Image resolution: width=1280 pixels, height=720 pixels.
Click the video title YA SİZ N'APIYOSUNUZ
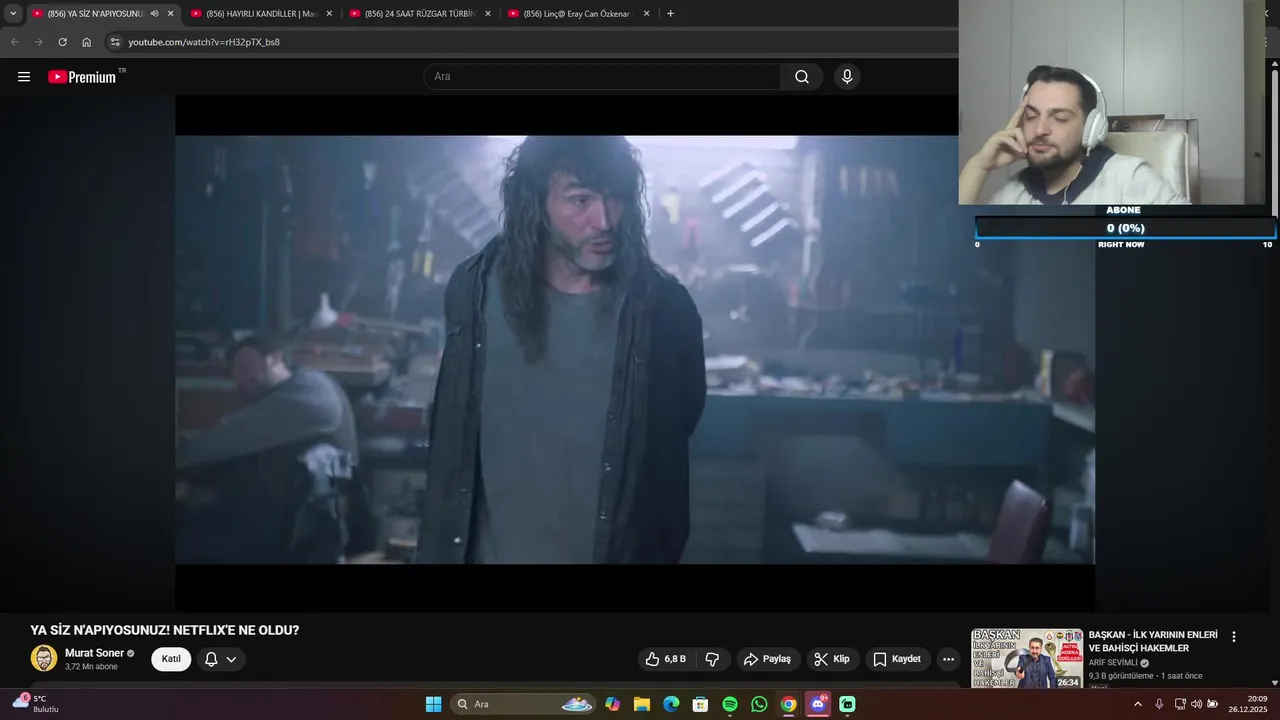(165, 630)
